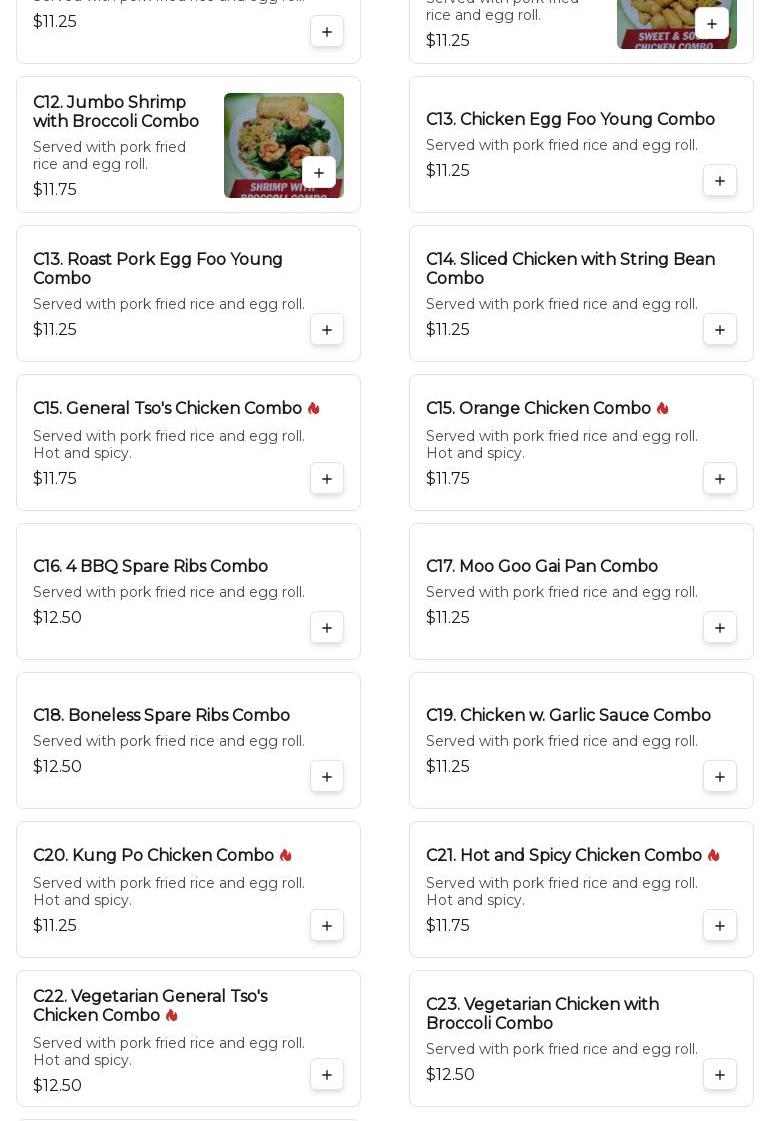Click the C23 Vegetarian Chicken item price $12.50

(x=450, y=1074)
